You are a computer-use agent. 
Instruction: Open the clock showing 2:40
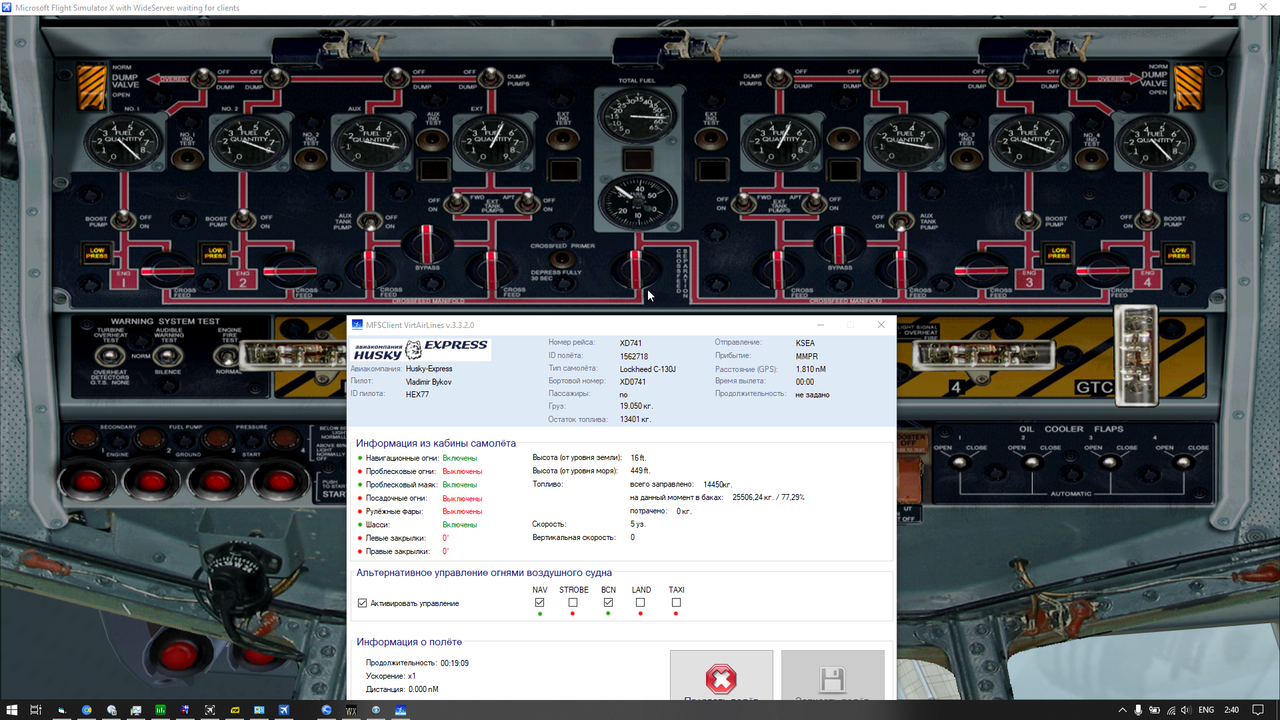point(1232,710)
